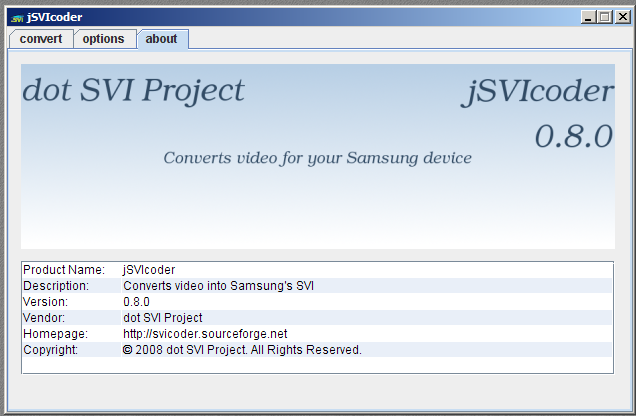Viewport: 636px width, 416px height.
Task: Select the 'jSVIcoder' product name value
Action: point(366,270)
